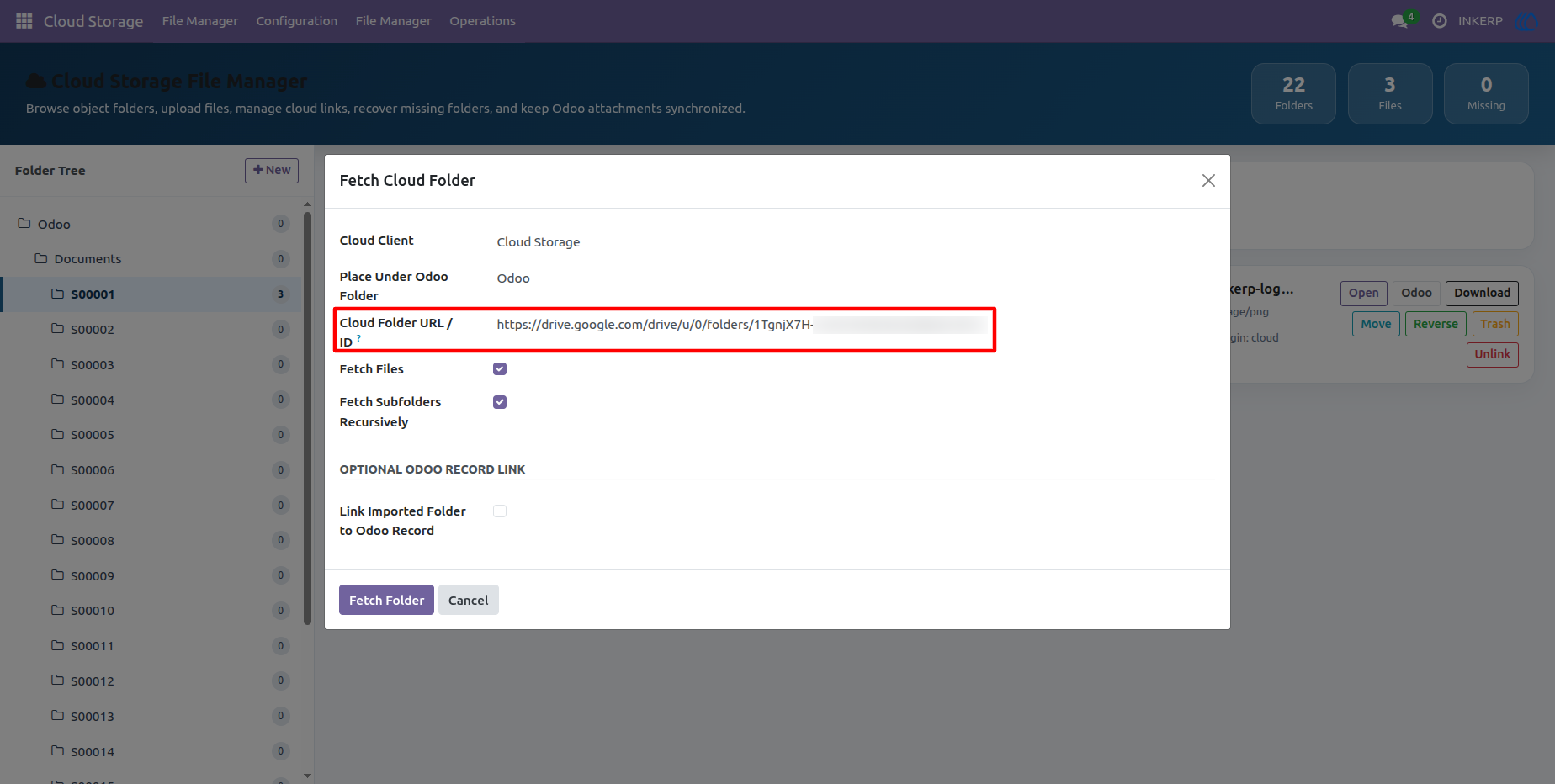Select the S00014 folder
Image resolution: width=1555 pixels, height=784 pixels.
click(x=151, y=751)
